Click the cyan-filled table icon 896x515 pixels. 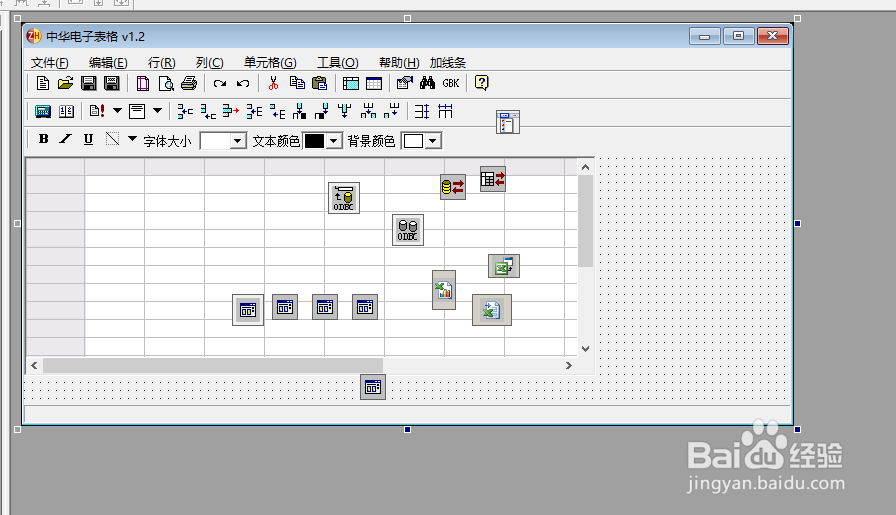pos(350,83)
